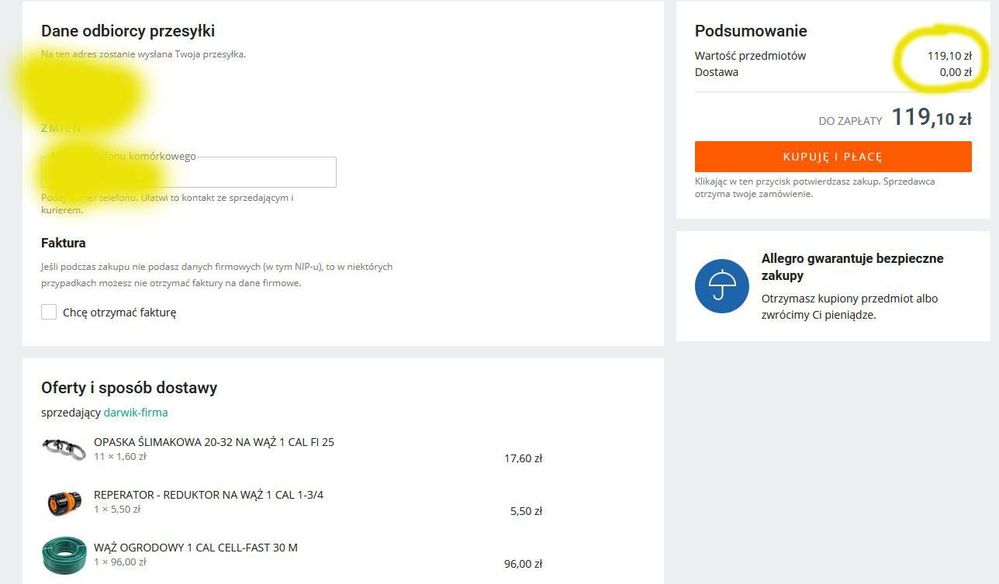999x584 pixels.
Task: Tick the 'Chcę otrzymać fakturę' checkbox
Action: click(x=49, y=312)
